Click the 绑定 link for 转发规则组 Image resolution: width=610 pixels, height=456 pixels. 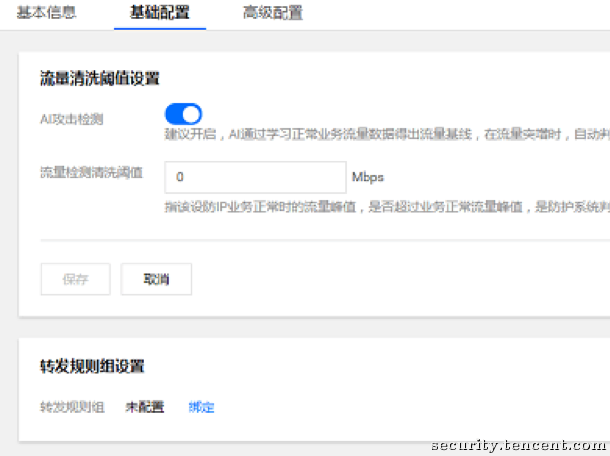(201, 407)
